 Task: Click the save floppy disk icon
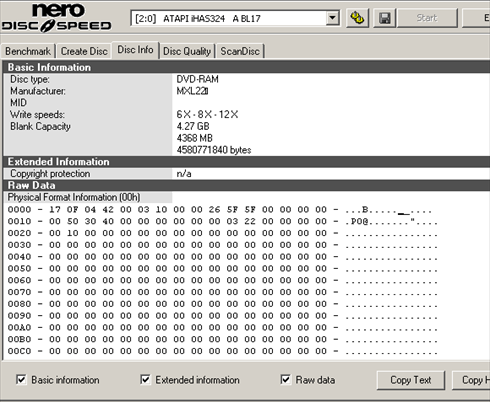click(385, 18)
